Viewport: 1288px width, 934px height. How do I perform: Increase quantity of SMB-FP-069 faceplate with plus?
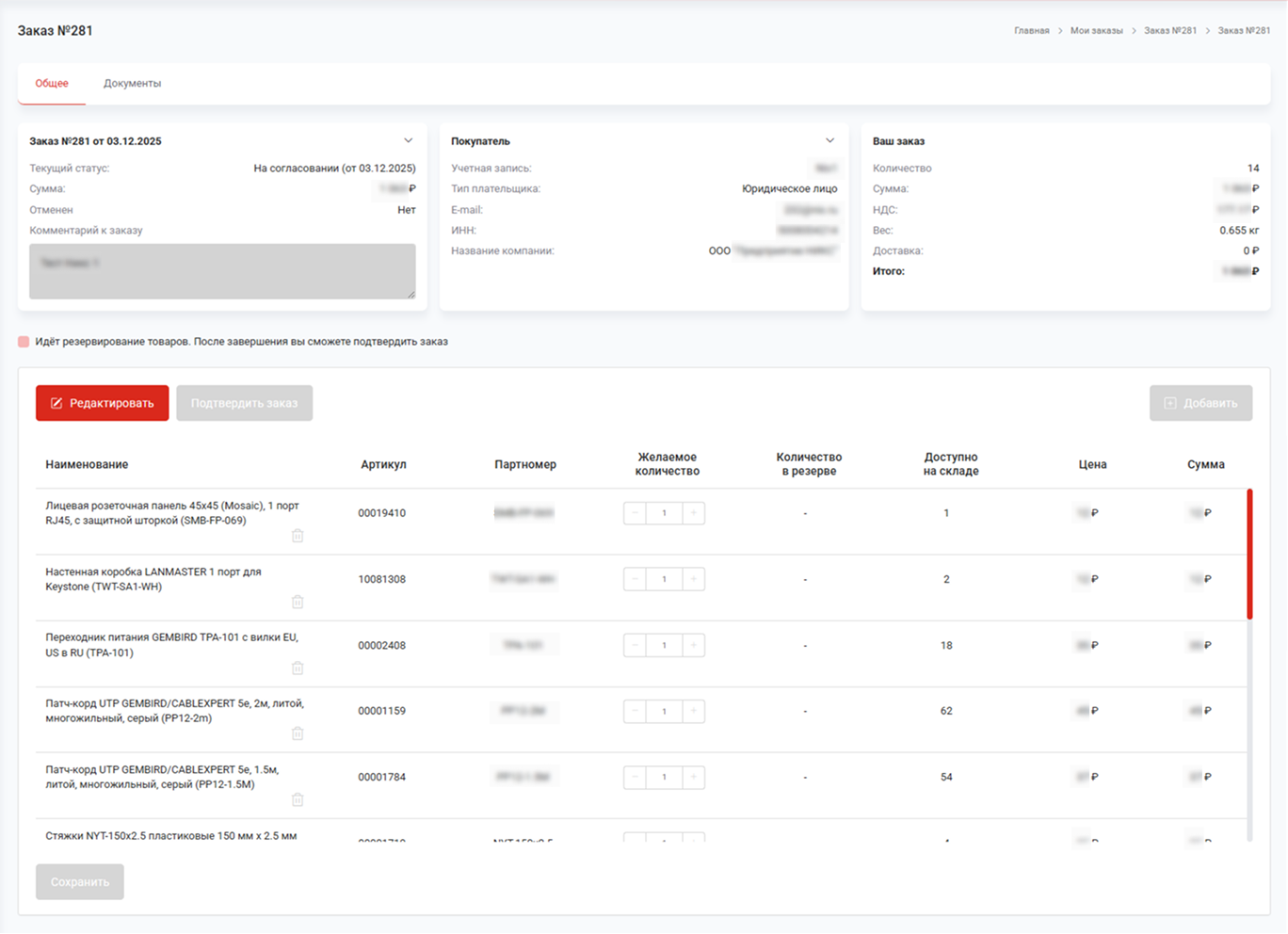click(x=694, y=513)
